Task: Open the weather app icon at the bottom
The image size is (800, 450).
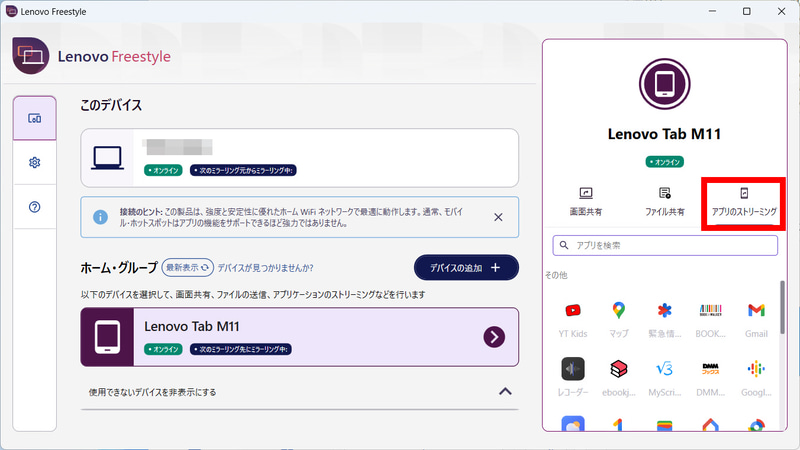Action: [573, 423]
